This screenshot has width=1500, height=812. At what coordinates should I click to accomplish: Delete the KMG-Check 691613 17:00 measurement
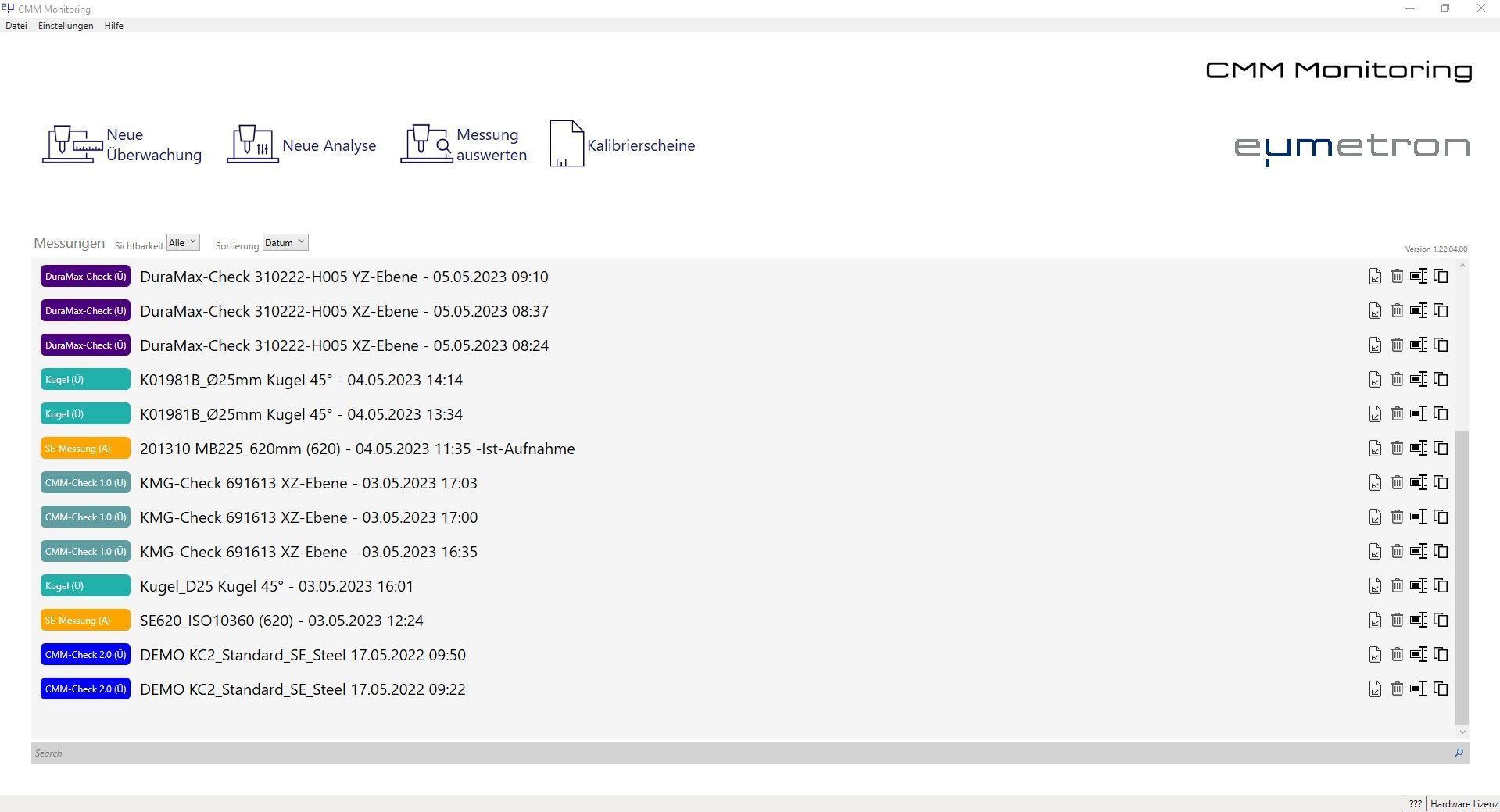[x=1397, y=517]
